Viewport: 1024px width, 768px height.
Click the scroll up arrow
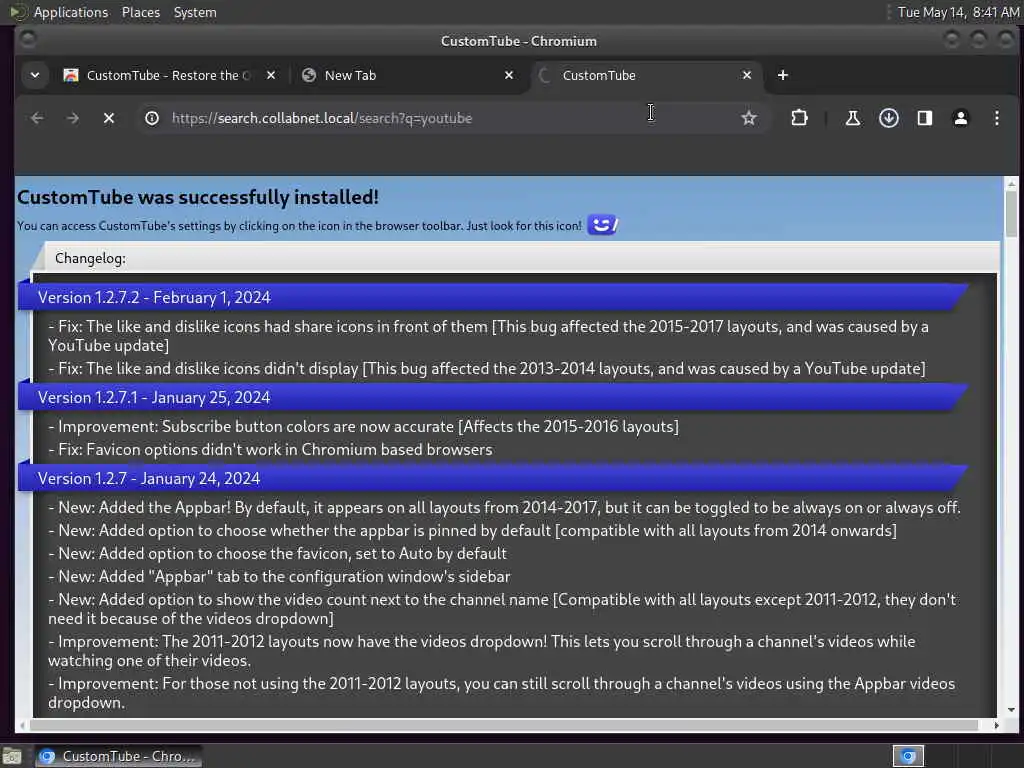1011,184
